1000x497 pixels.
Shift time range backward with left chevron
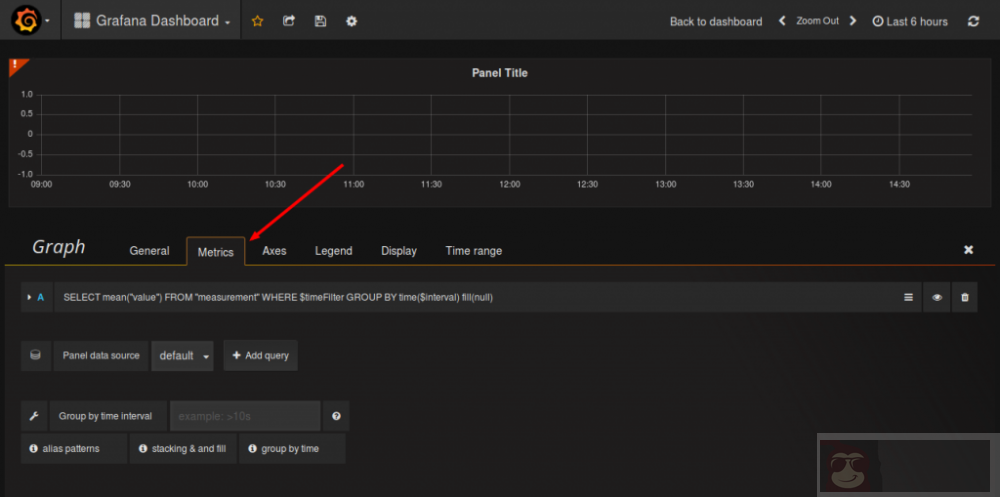click(782, 21)
